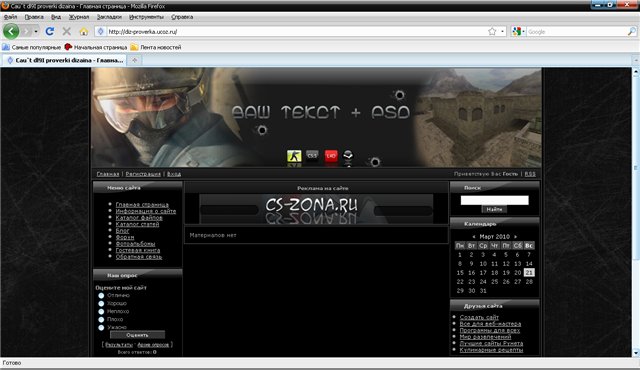Select the 'Хорошо' poll radio button
640x370 pixels.
pos(101,304)
